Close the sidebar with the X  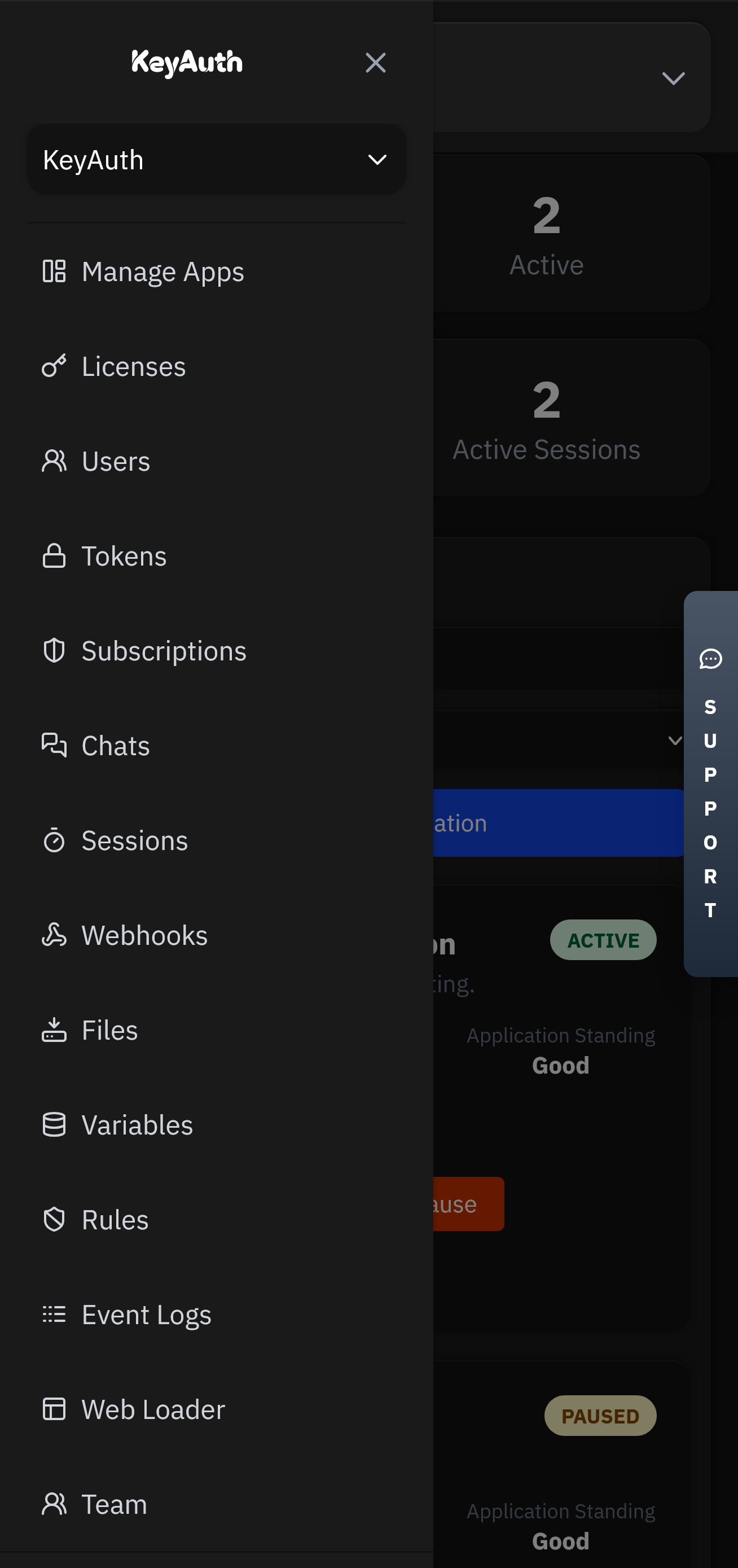point(375,63)
